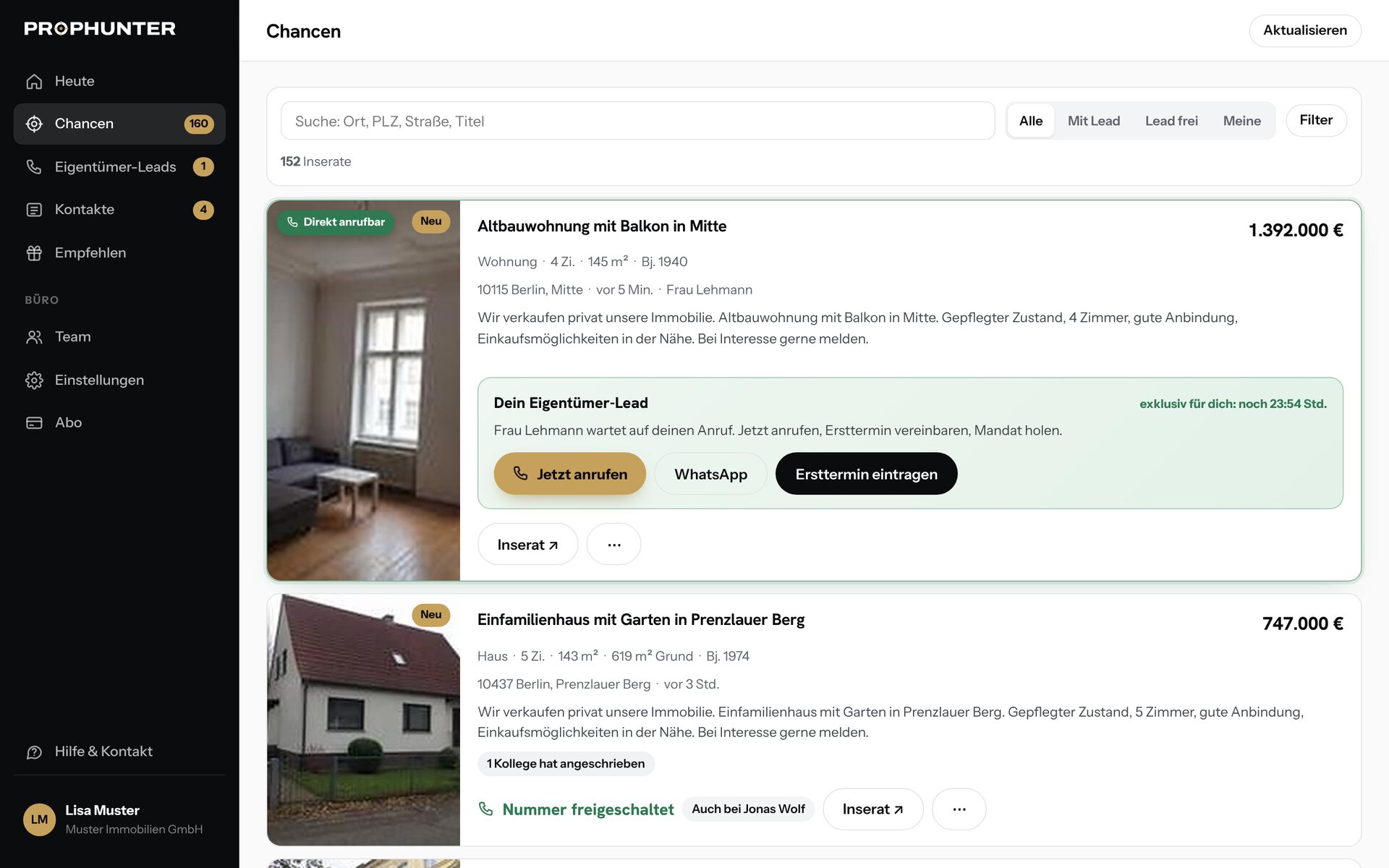Open Inserat link of Einfamilienhaus listing
This screenshot has height=868, width=1389.
point(872,809)
